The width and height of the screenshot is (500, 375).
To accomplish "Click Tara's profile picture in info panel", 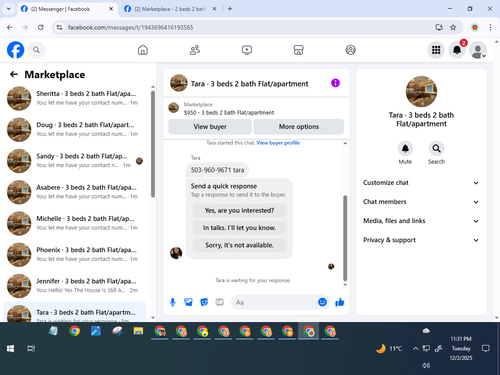I will [x=421, y=91].
